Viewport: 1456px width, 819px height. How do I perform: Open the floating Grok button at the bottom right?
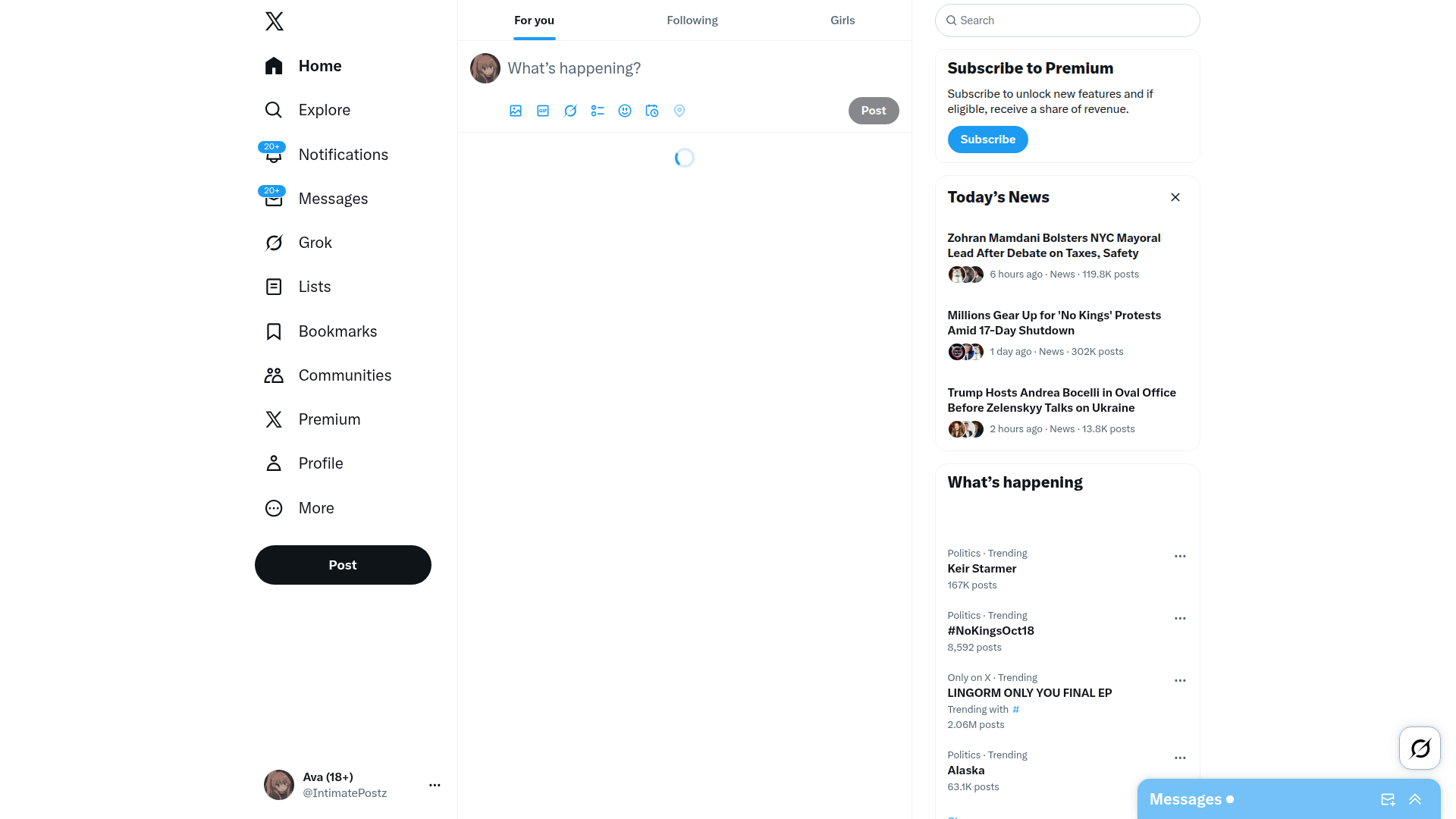click(1420, 748)
